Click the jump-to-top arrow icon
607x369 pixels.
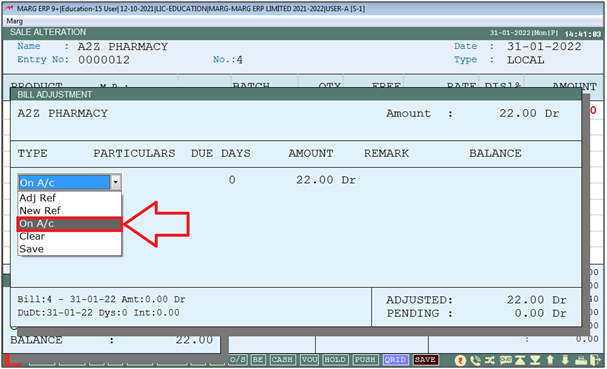[520, 360]
